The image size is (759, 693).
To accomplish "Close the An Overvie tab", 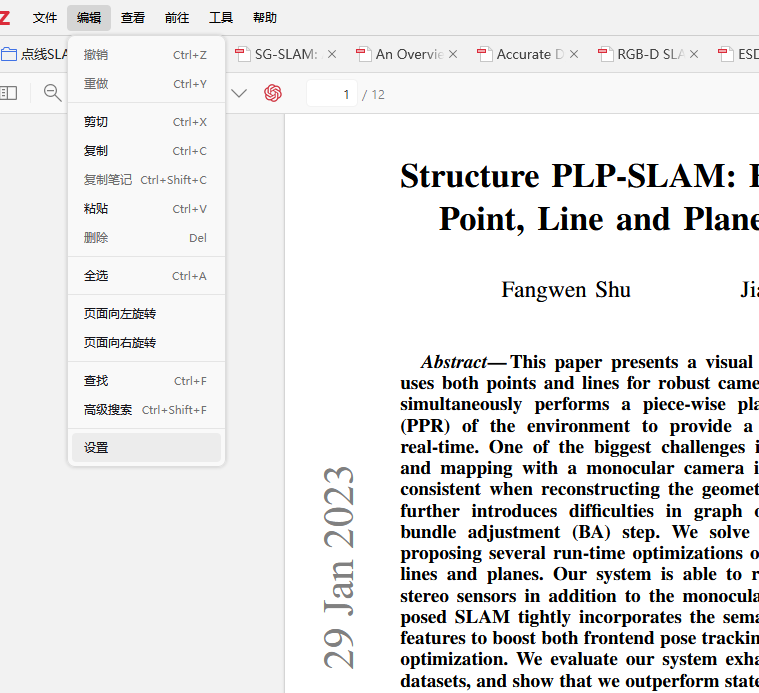I will point(453,54).
